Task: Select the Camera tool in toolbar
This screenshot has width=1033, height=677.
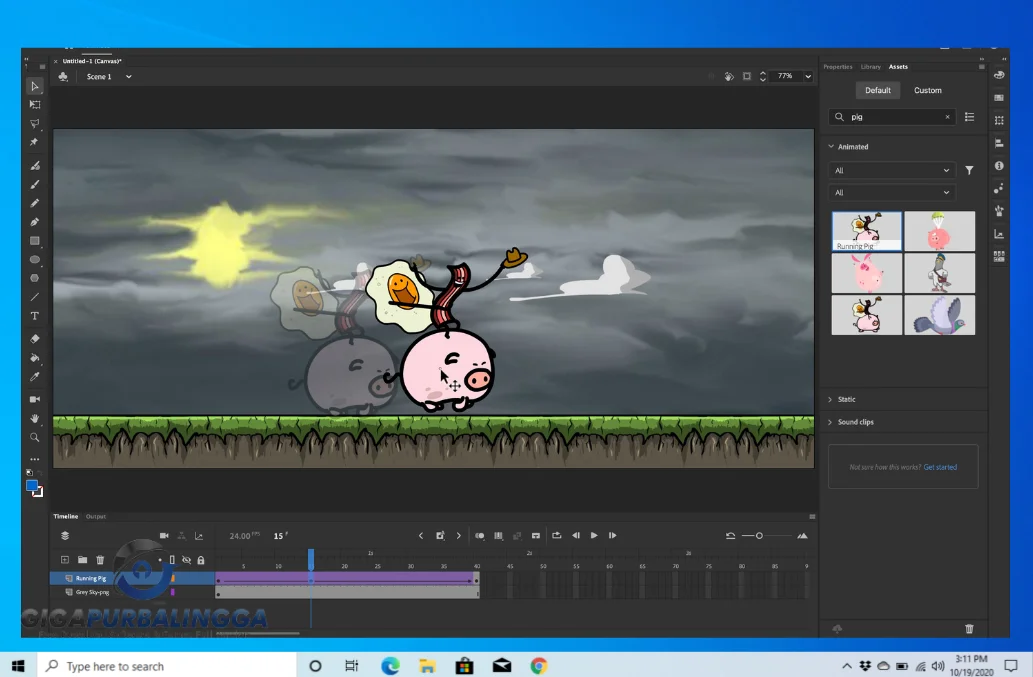Action: point(35,399)
